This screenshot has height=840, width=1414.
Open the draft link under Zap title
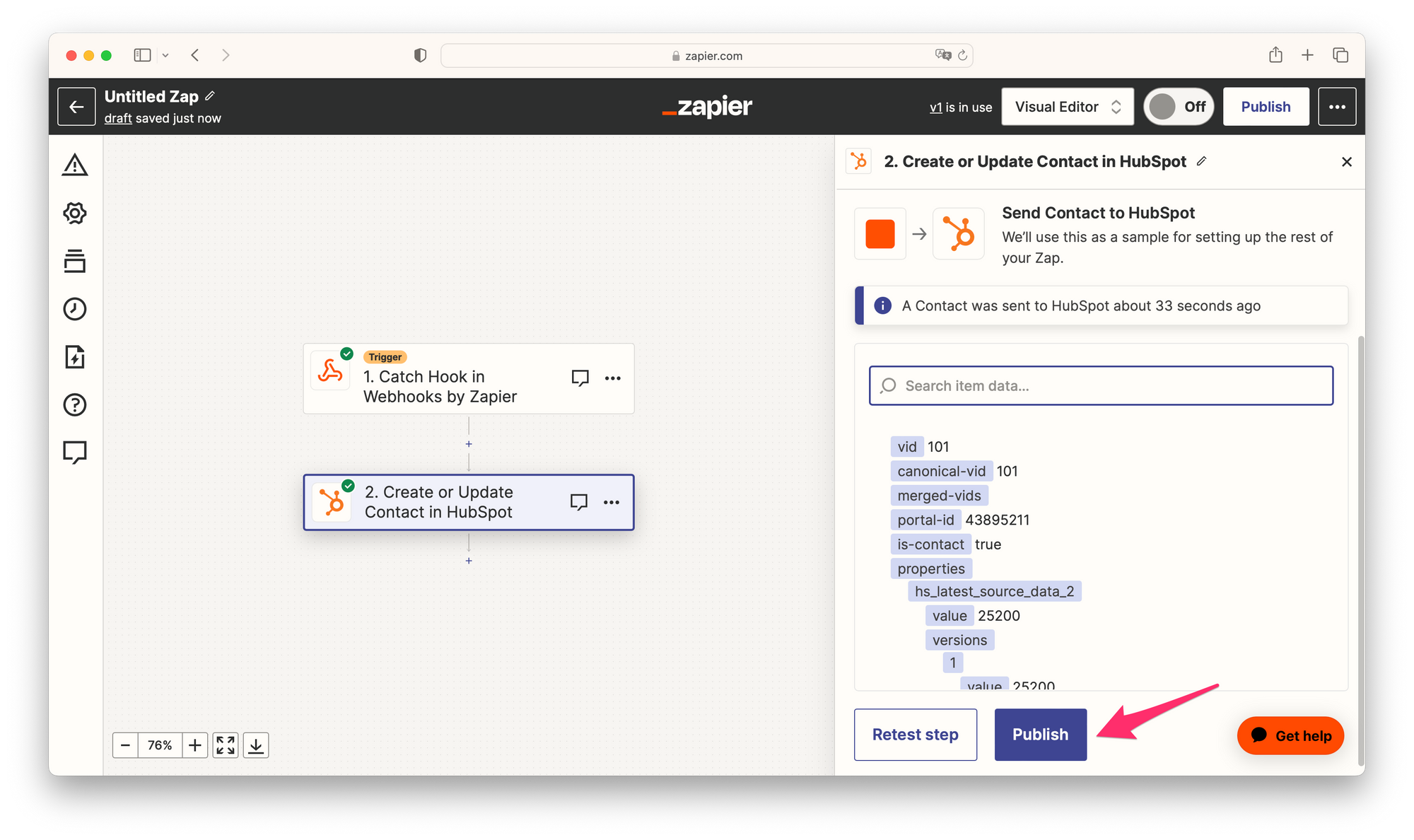(118, 118)
